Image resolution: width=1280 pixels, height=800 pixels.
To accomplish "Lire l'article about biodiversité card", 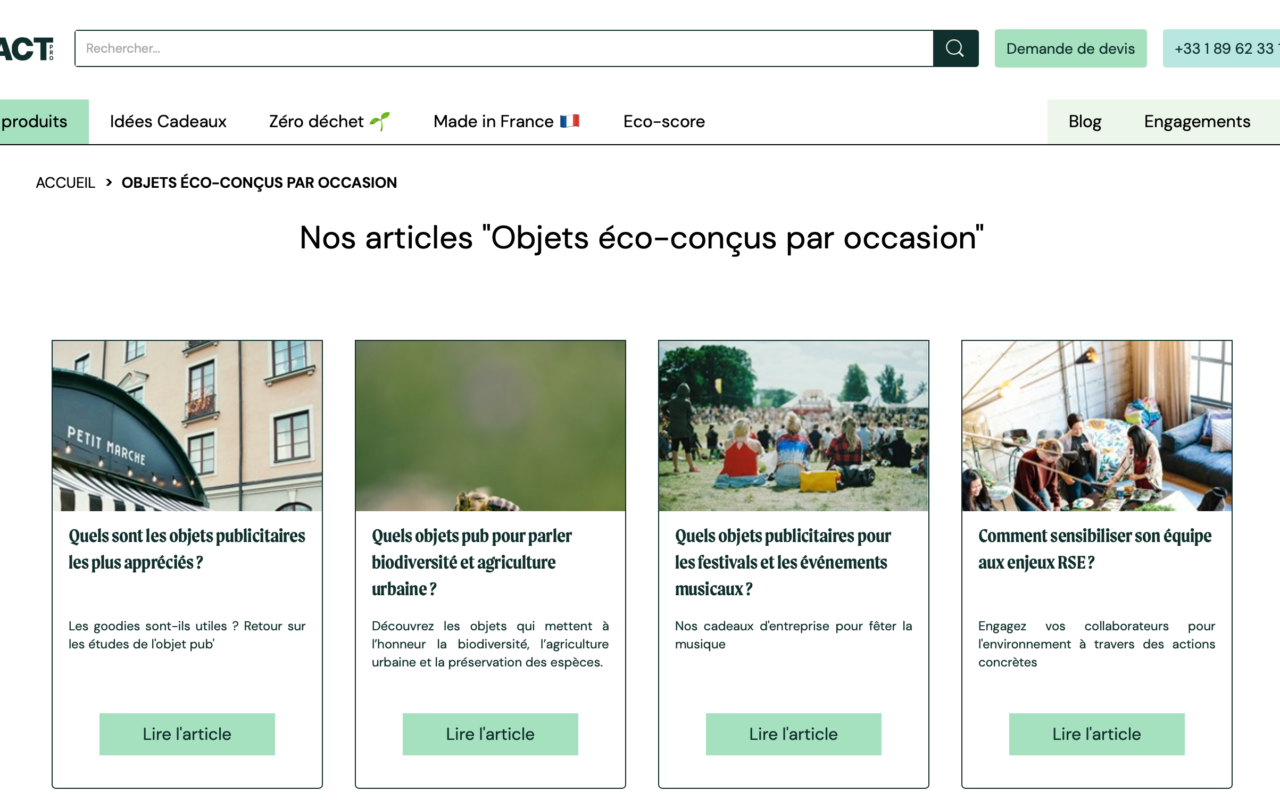I will [490, 734].
